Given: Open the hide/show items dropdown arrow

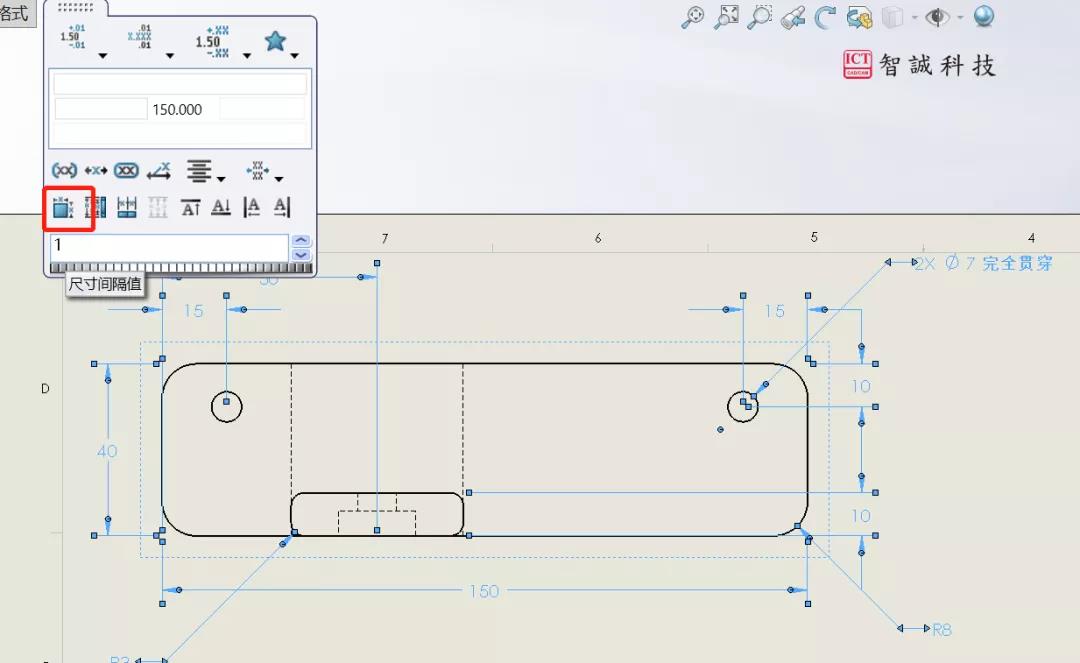Looking at the screenshot, I should 960,17.
